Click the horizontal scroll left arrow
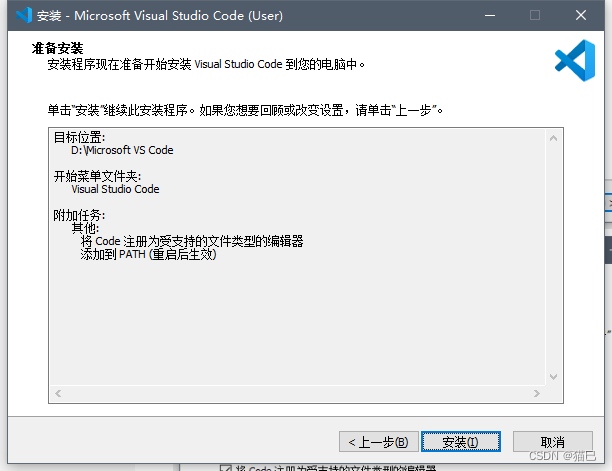 coord(58,393)
